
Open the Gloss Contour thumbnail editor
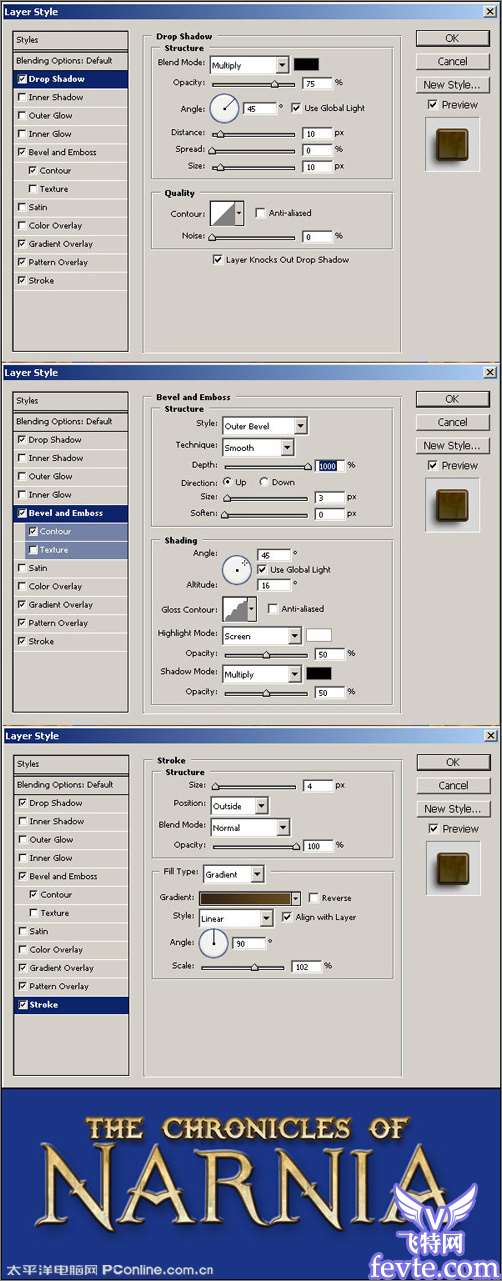point(233,609)
